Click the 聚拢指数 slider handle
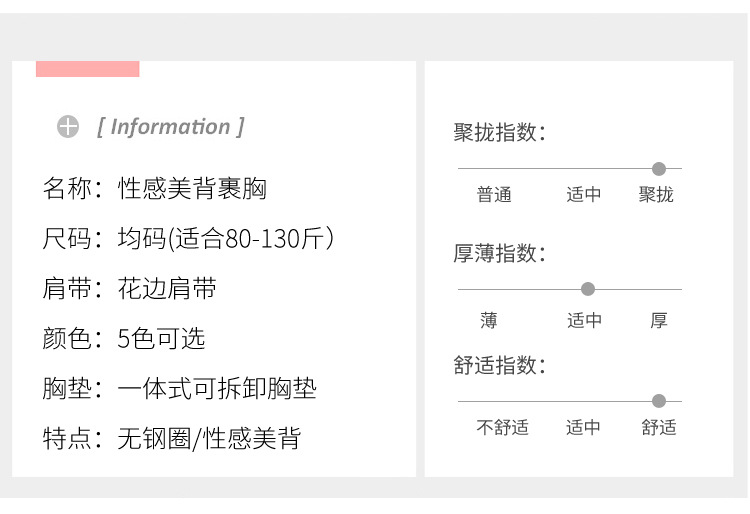 point(659,169)
